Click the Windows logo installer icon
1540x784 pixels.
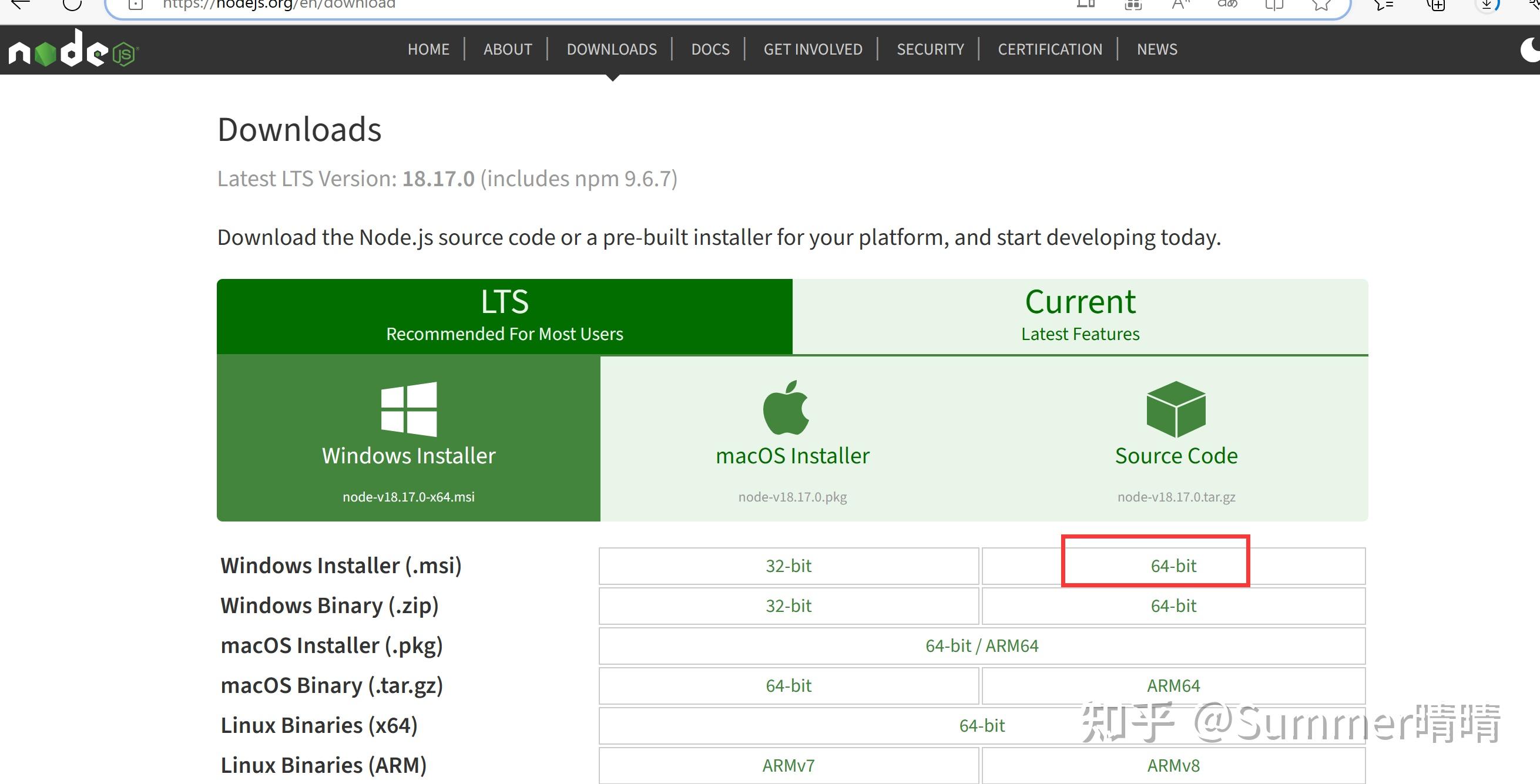(409, 409)
